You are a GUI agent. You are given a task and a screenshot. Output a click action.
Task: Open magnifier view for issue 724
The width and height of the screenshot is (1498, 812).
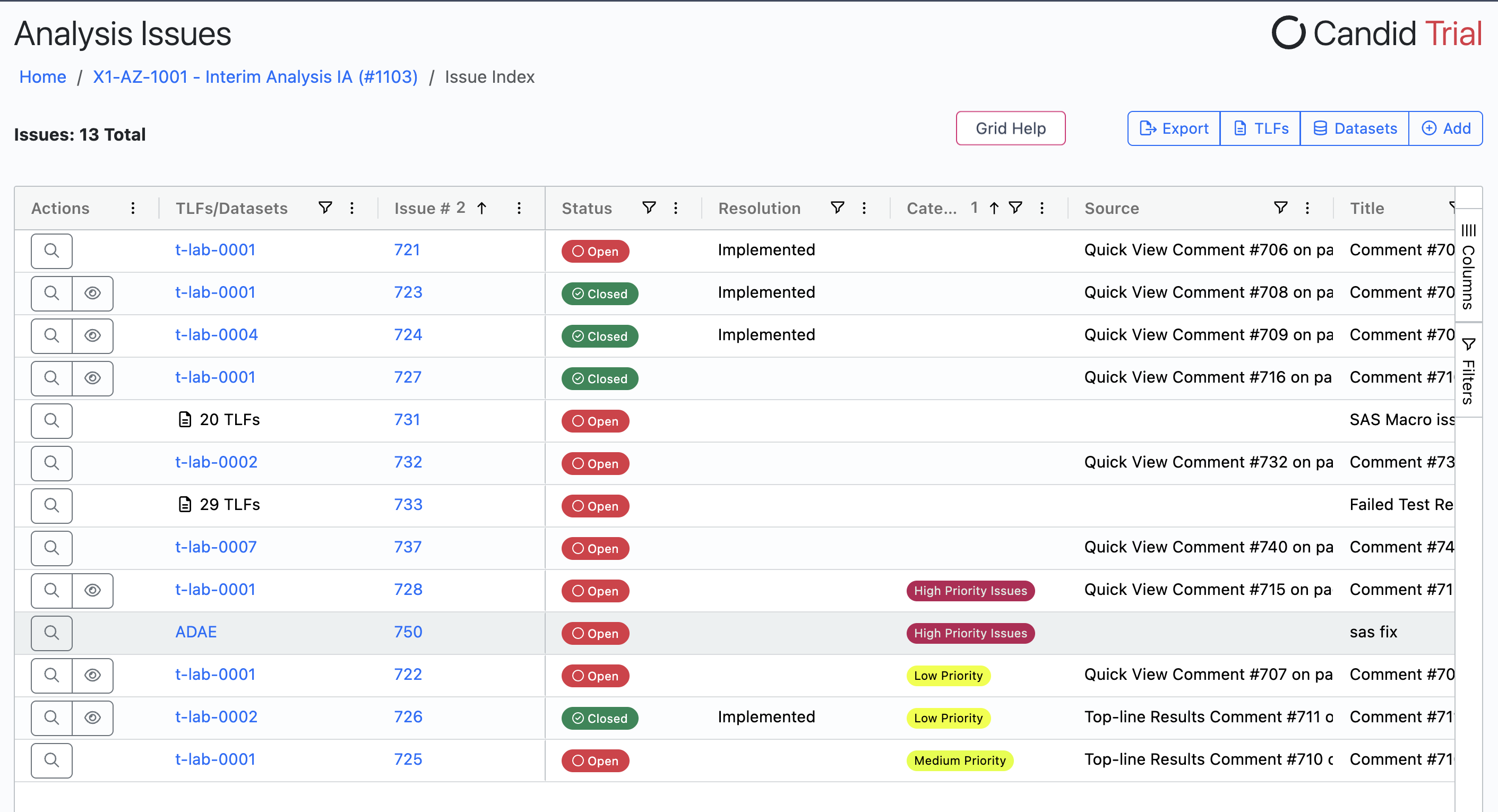click(x=51, y=336)
